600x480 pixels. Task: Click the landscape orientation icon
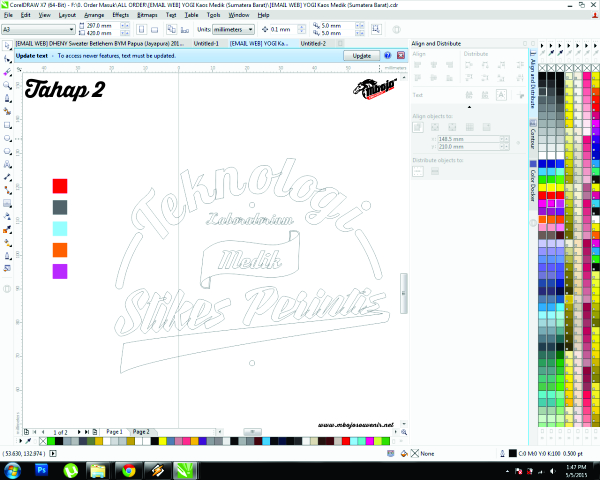pos(154,29)
